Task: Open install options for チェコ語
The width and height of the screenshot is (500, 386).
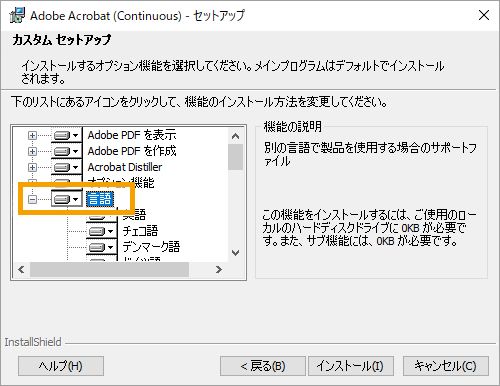Action: coord(101,231)
